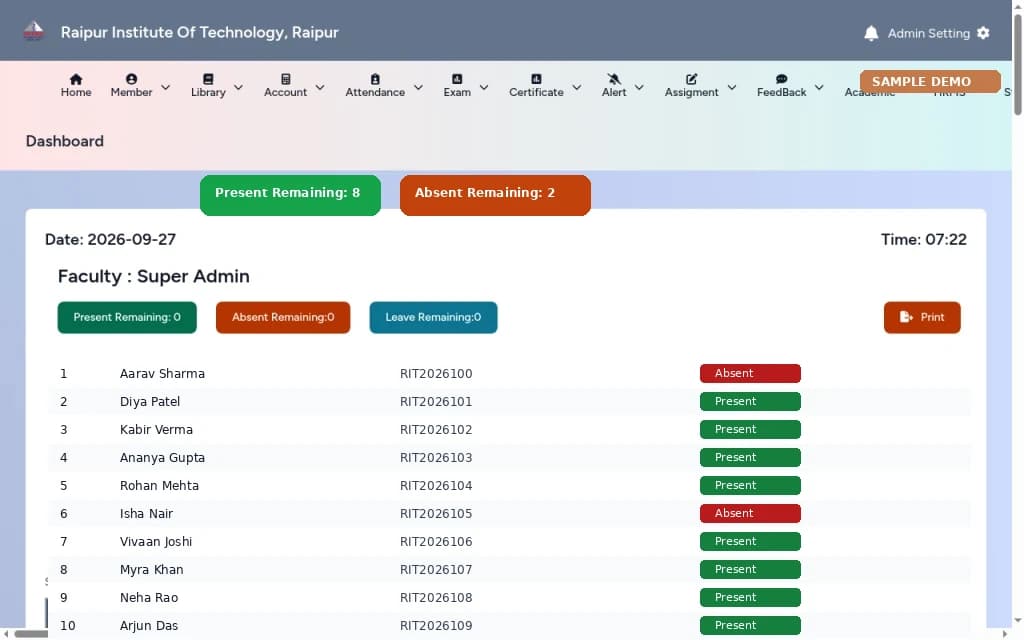Open the notifications bell icon
1024x640 pixels.
tap(871, 33)
